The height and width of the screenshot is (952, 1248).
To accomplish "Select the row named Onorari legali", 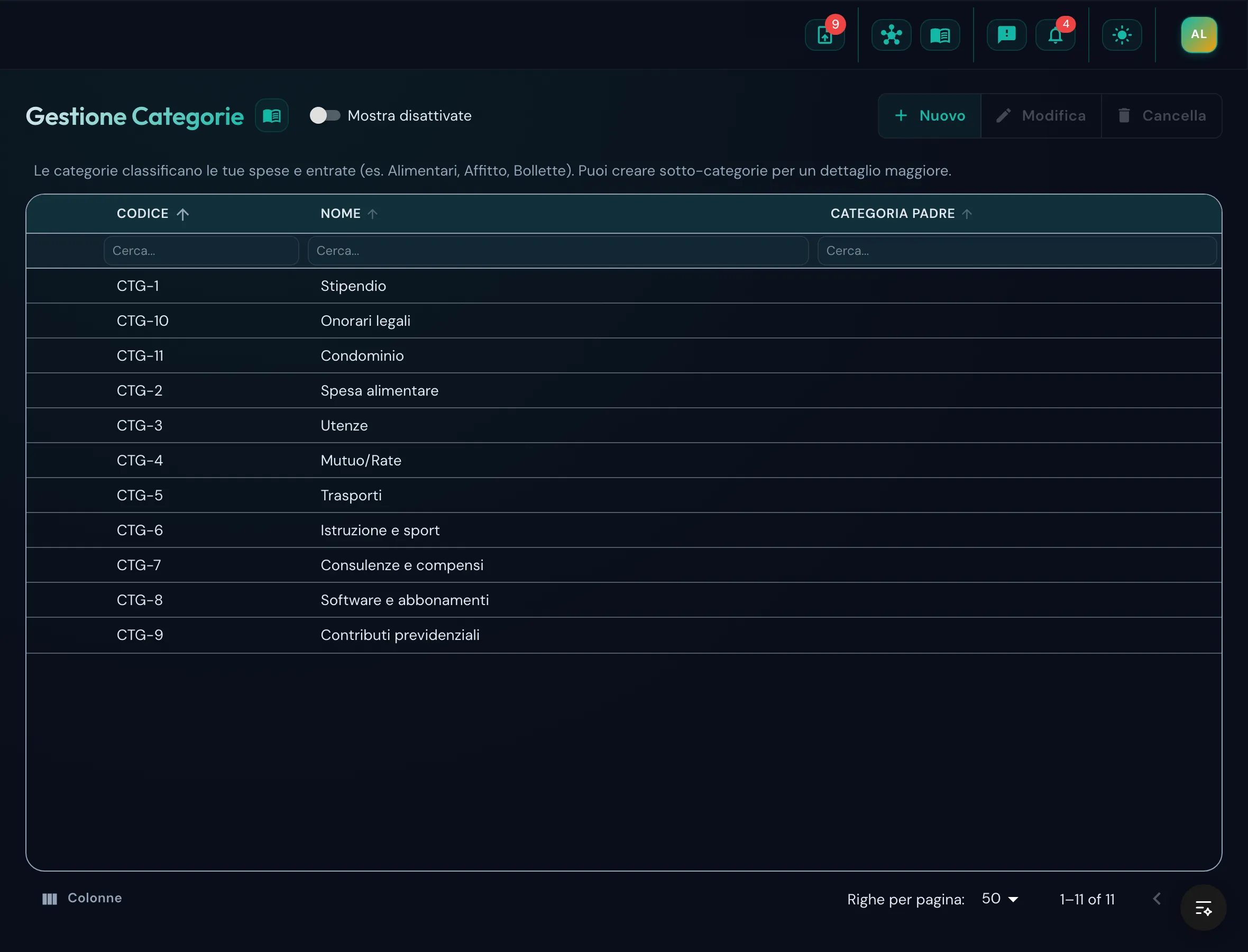I will (623, 321).
